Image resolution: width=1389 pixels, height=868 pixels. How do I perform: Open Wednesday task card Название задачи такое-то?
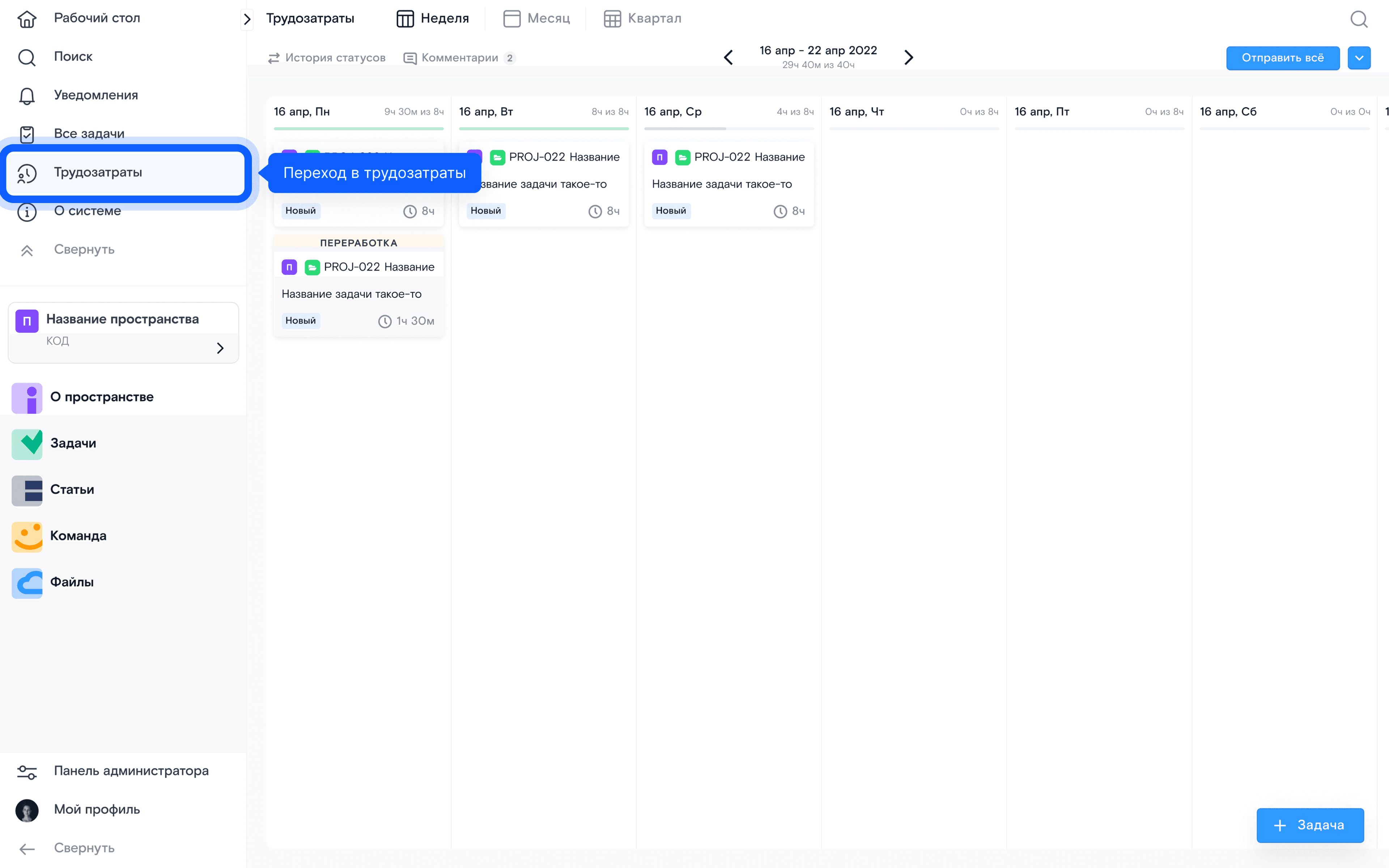pos(722,184)
